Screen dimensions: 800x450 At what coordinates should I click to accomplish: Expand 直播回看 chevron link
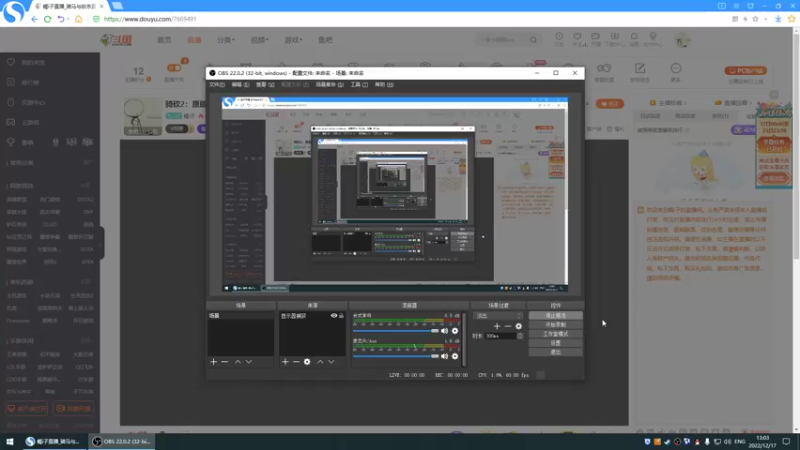[x=734, y=103]
